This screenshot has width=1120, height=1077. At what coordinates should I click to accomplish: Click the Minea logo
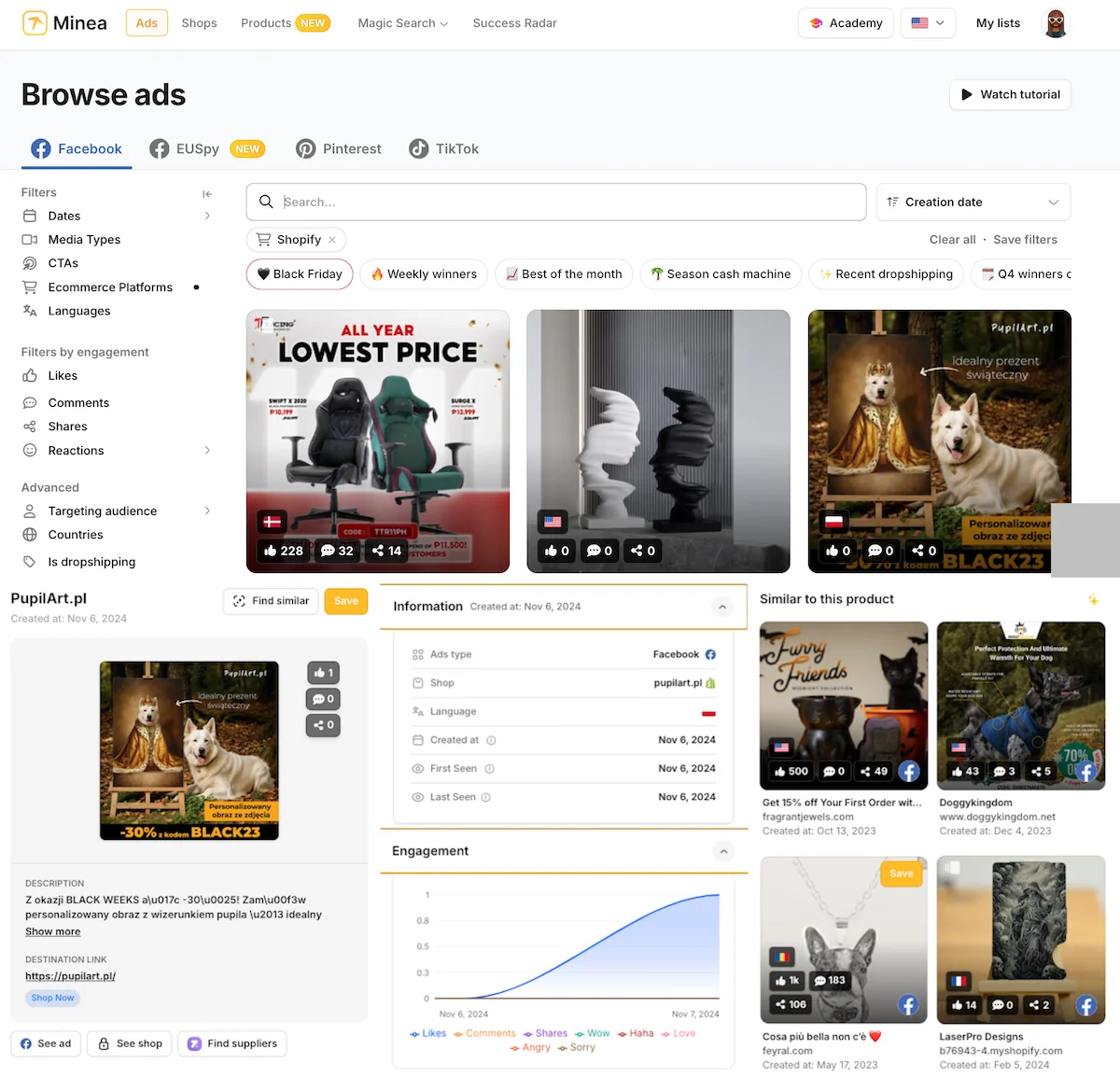[x=64, y=23]
